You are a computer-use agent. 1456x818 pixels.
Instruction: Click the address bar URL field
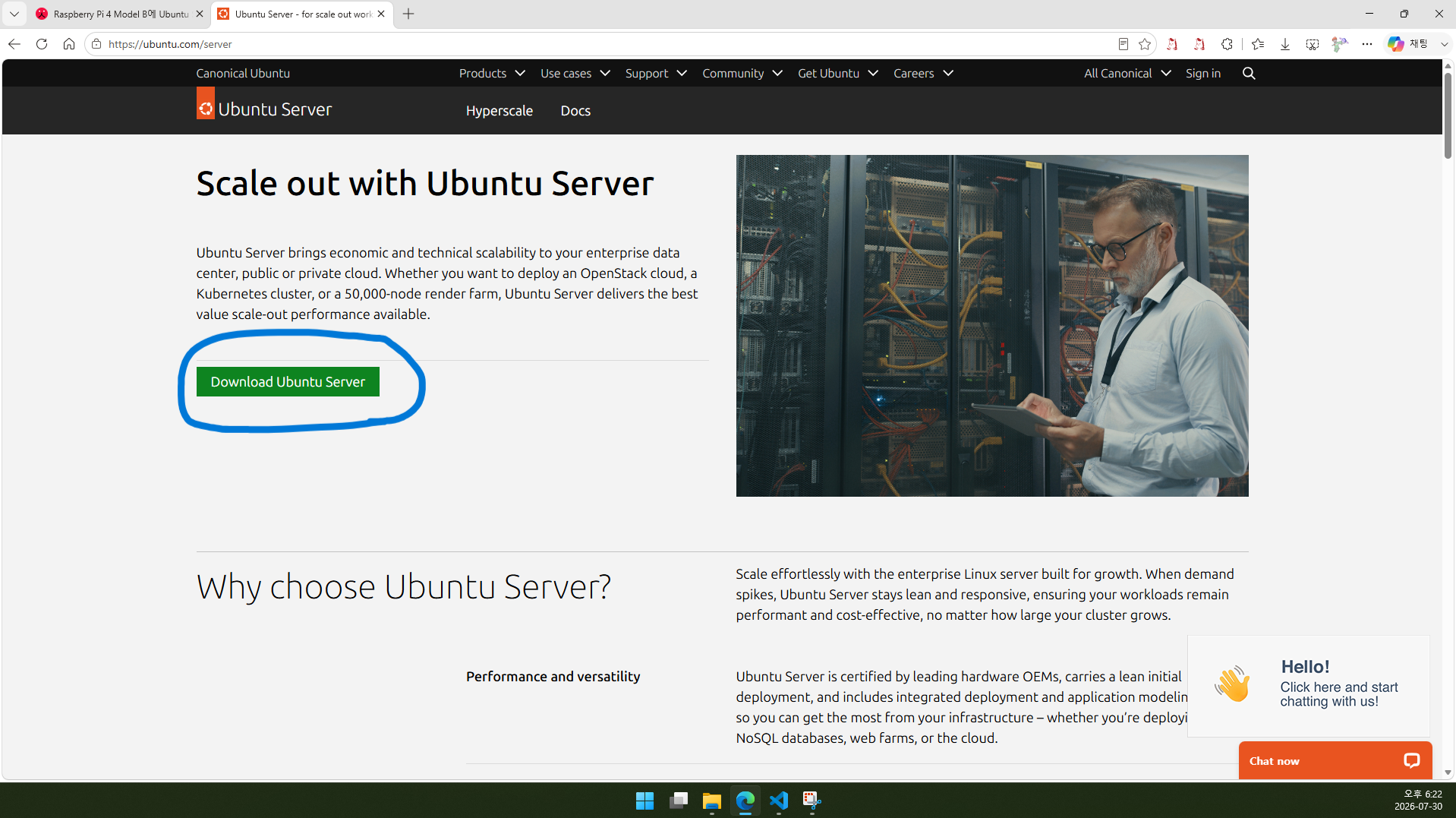tap(607, 44)
